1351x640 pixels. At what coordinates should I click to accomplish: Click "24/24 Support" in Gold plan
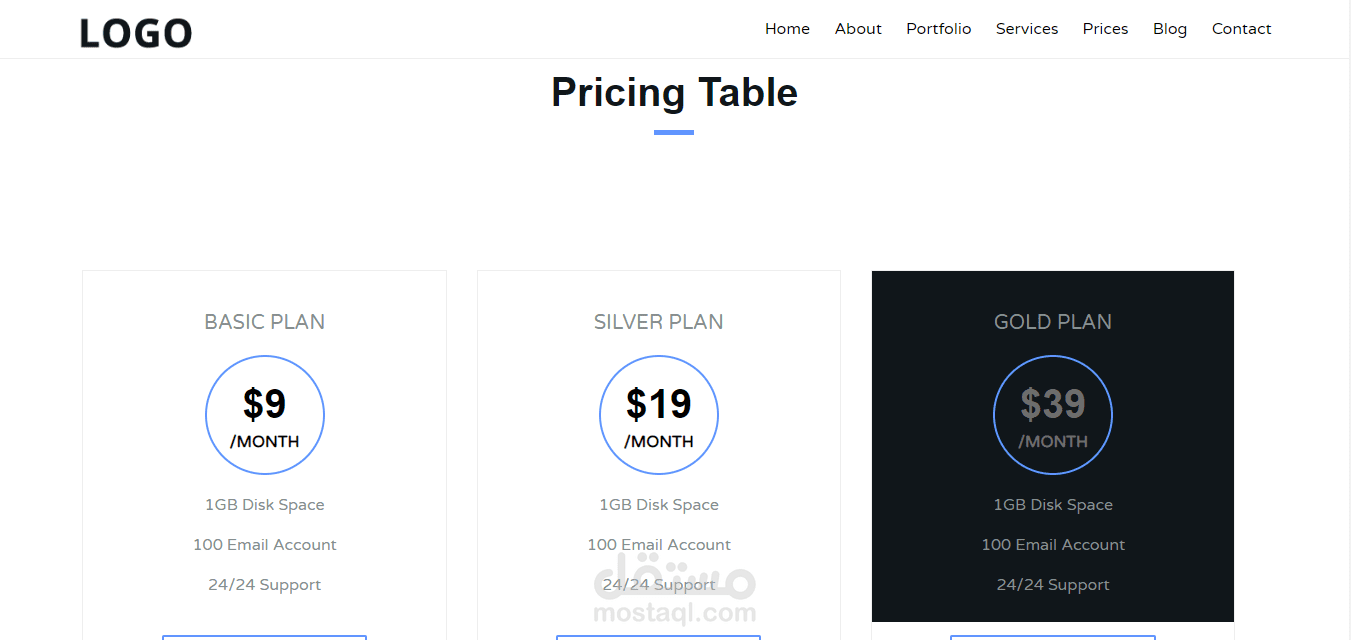pyautogui.click(x=1053, y=585)
